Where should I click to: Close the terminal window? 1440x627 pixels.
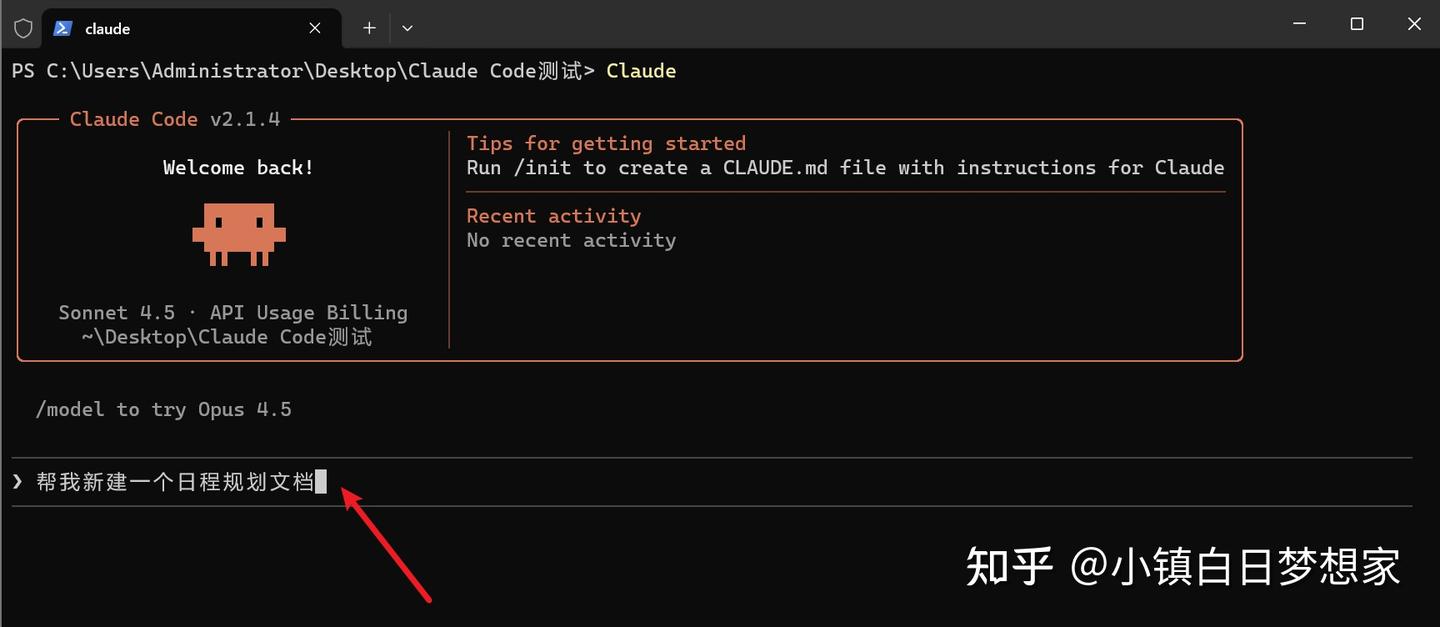(x=1414, y=24)
